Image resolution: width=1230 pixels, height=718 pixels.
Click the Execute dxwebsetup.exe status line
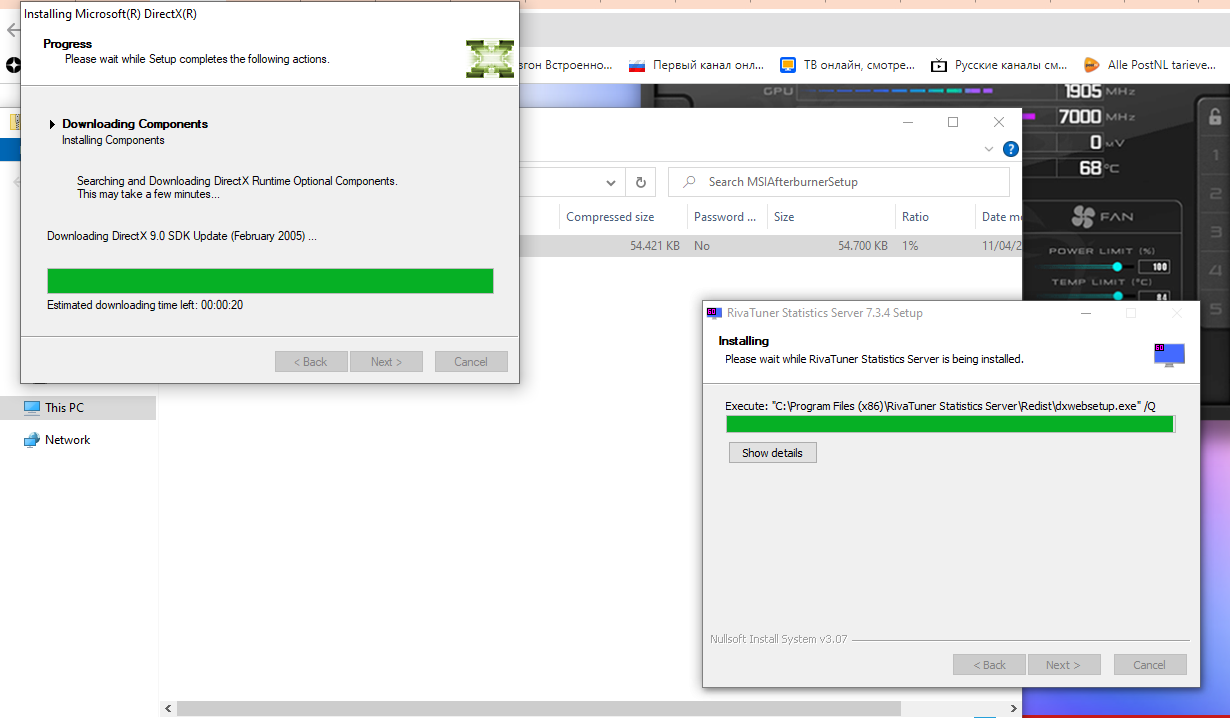click(940, 406)
